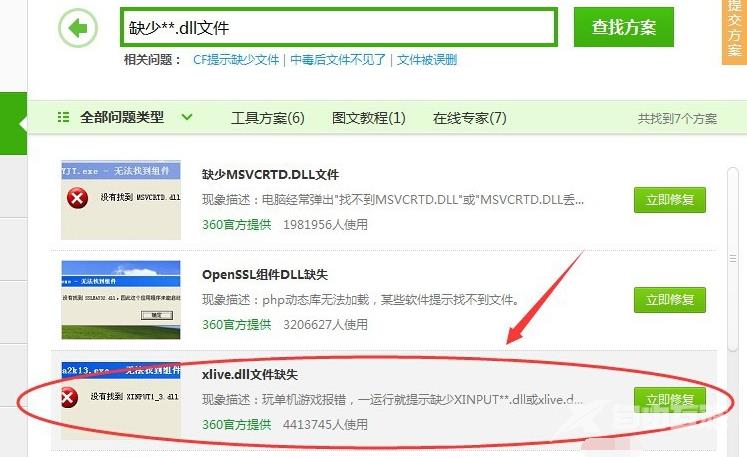This screenshot has width=747, height=457.
Task: Click the 1981956人使用 usage count
Action: (x=325, y=224)
